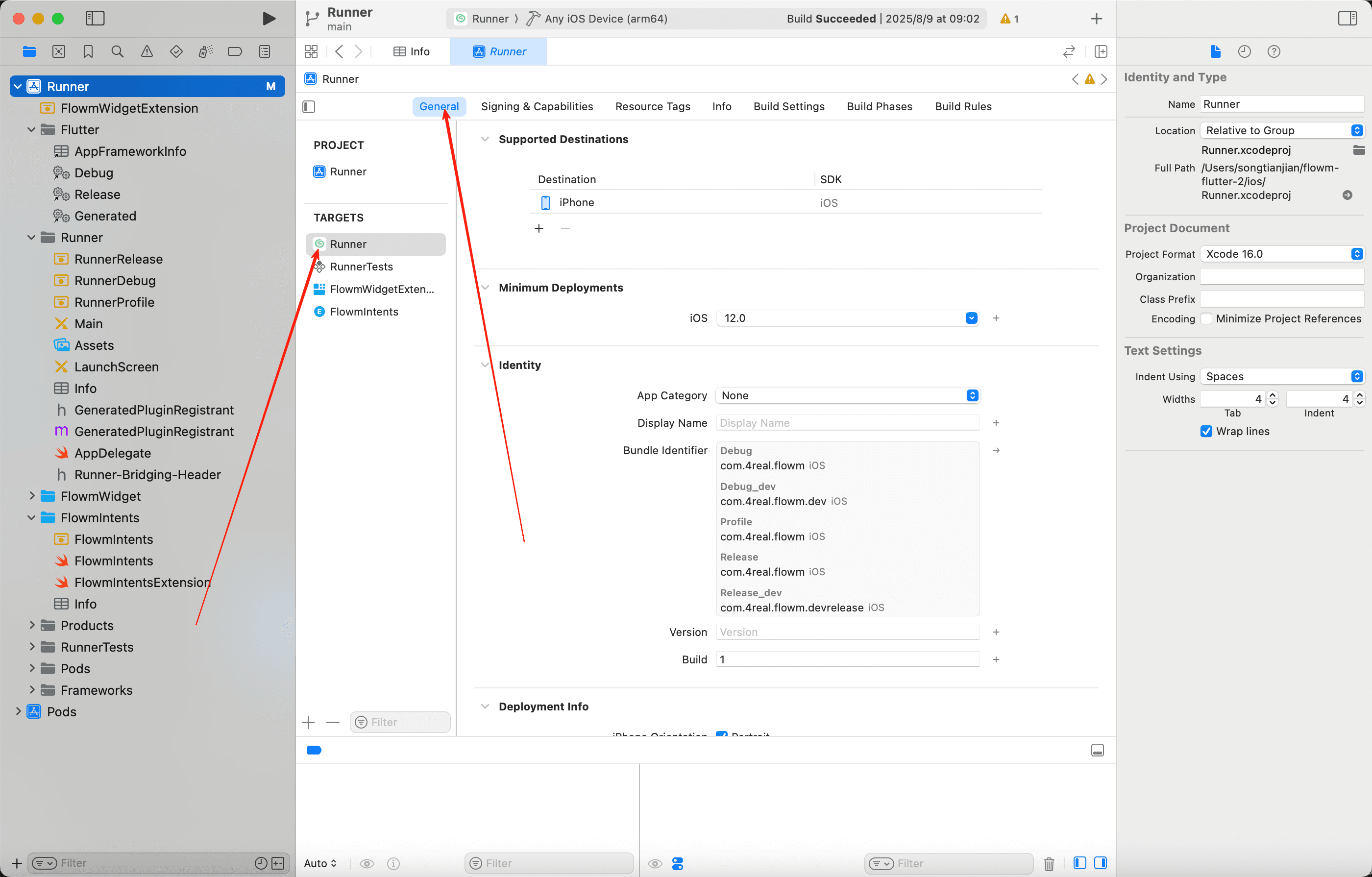
Task: Click the Add Editor on right icon
Action: pos(1101,51)
